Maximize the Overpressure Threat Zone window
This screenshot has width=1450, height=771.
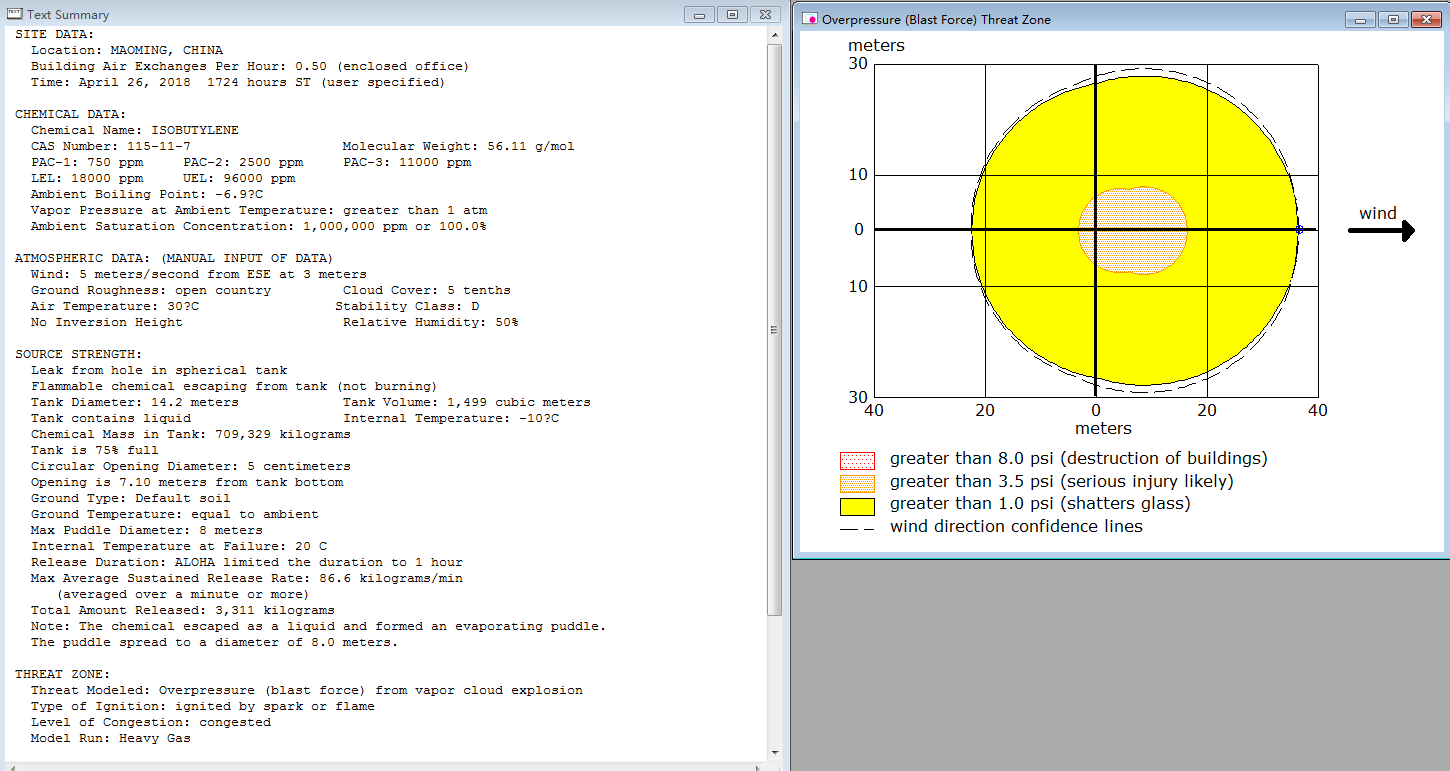1394,19
